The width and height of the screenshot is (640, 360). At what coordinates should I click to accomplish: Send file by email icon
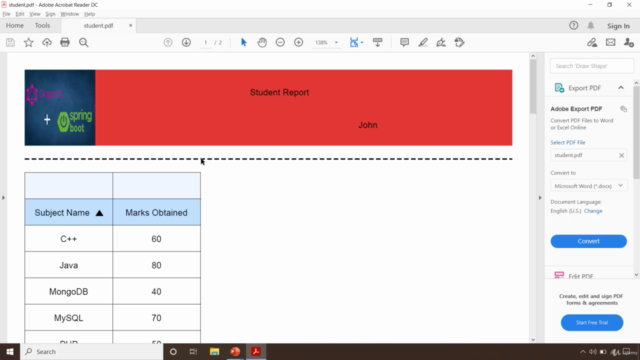611,42
